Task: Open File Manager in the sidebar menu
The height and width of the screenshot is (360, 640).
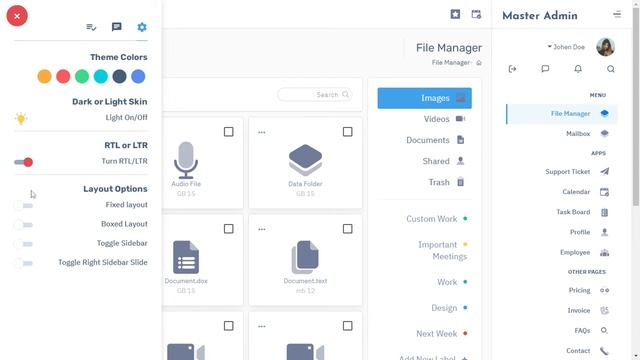Action: 562,113
